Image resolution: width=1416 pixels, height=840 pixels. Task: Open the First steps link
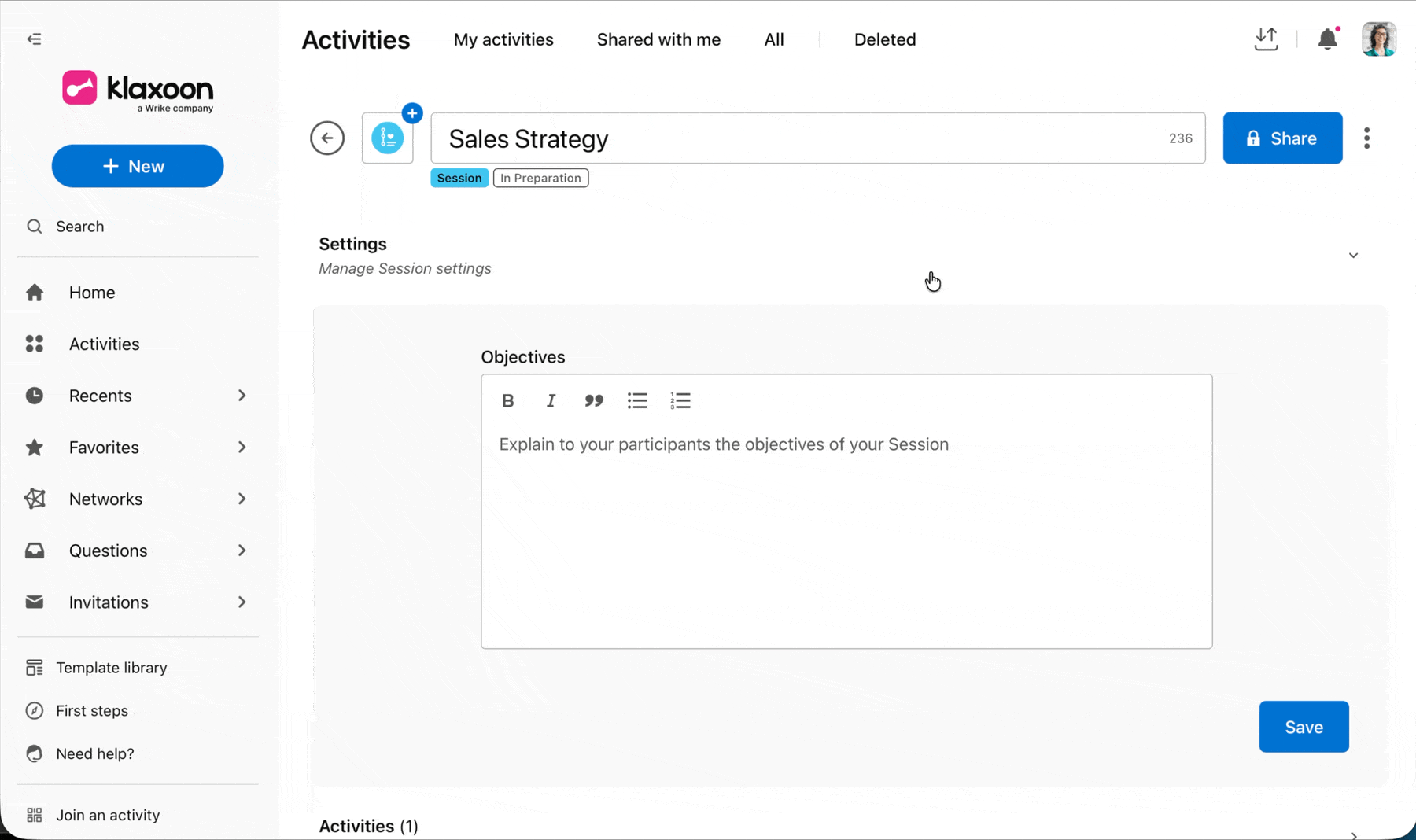click(92, 711)
